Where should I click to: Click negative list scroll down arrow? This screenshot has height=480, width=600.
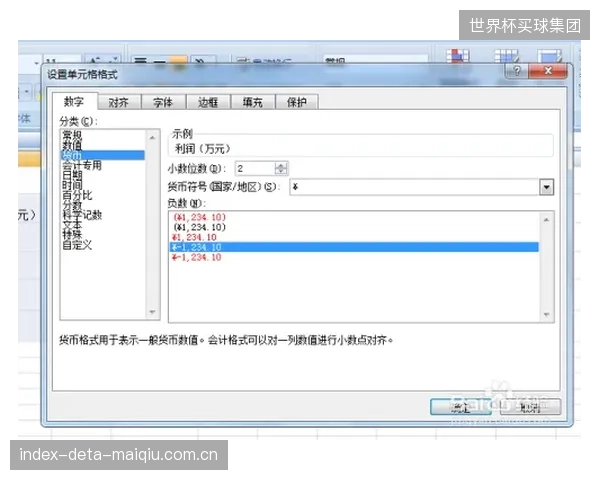click(546, 315)
